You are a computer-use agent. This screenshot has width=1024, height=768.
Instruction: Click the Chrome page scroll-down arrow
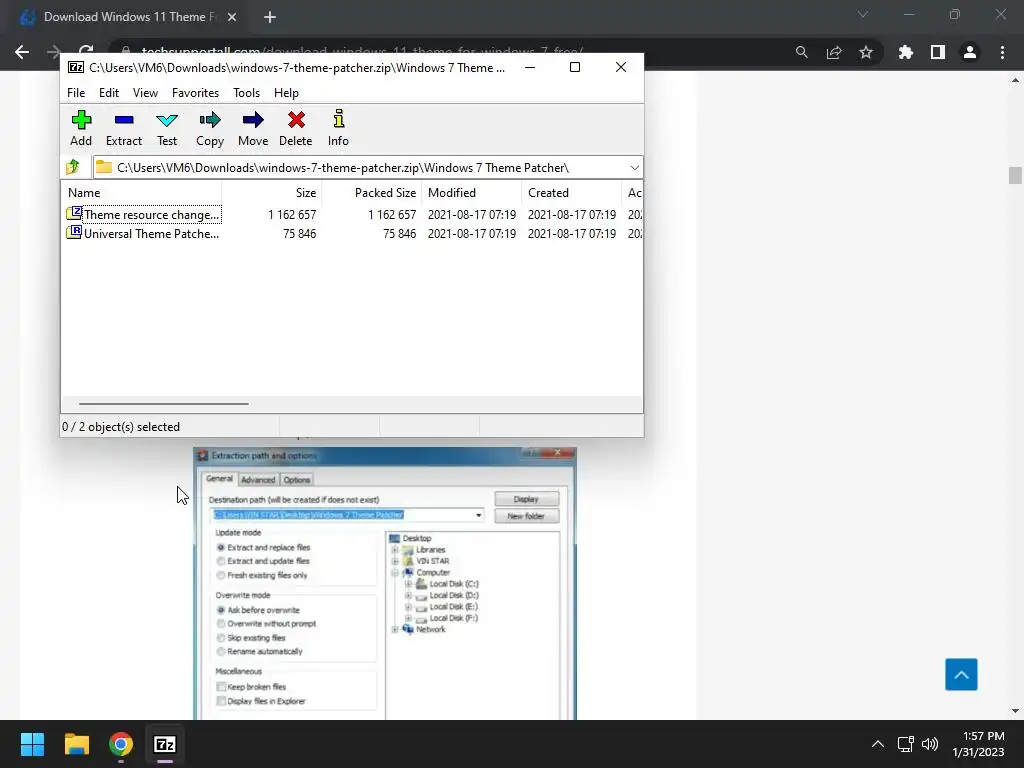[x=1015, y=711]
